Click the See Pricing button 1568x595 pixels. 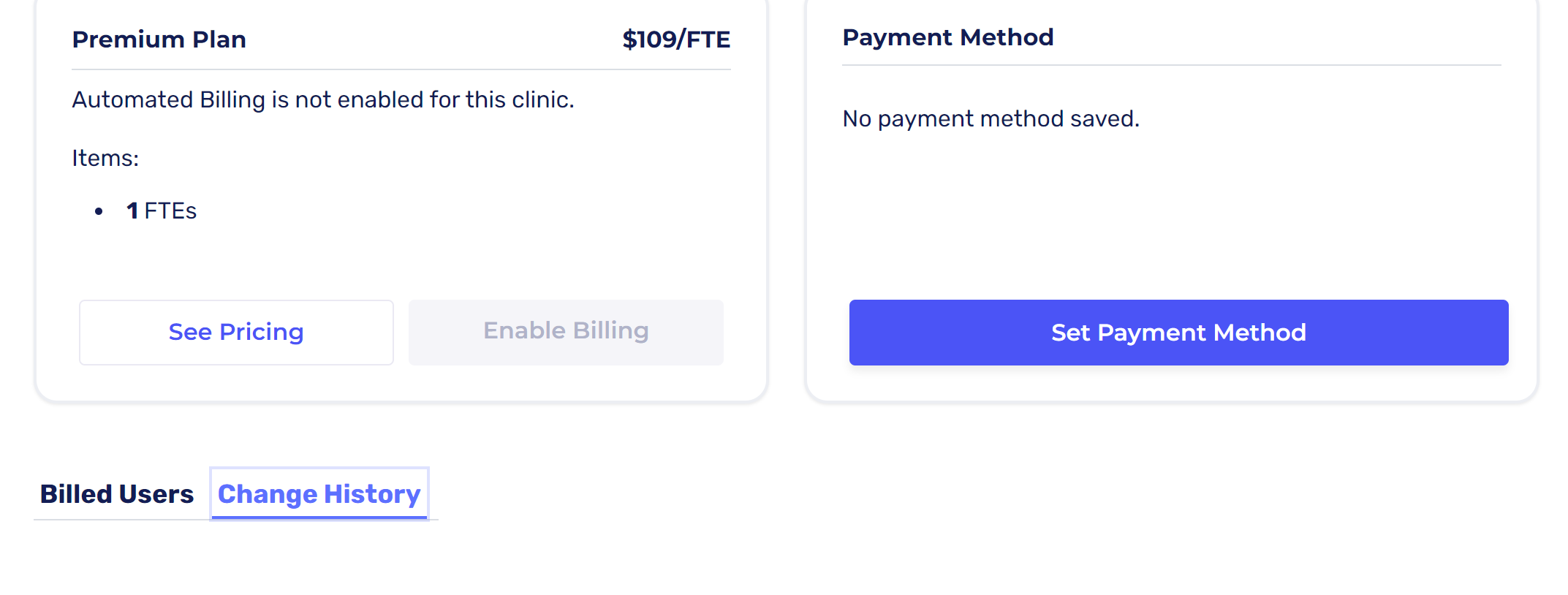[x=236, y=333]
